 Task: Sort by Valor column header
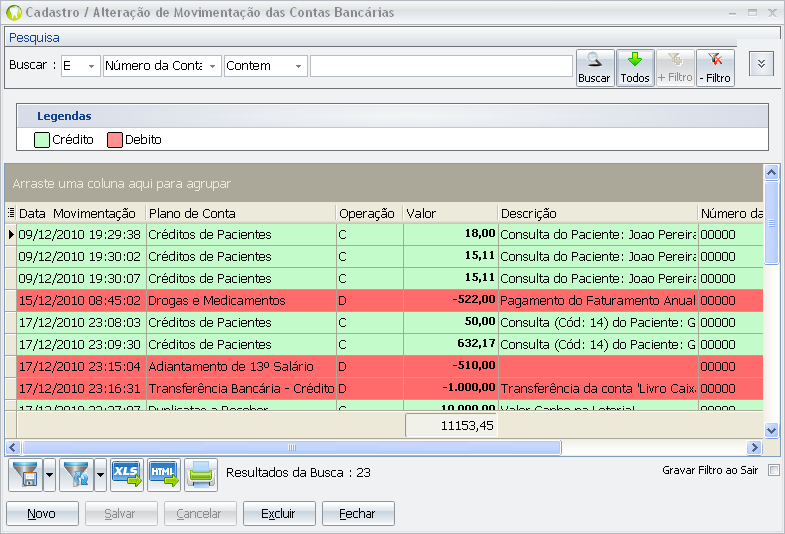(x=450, y=213)
